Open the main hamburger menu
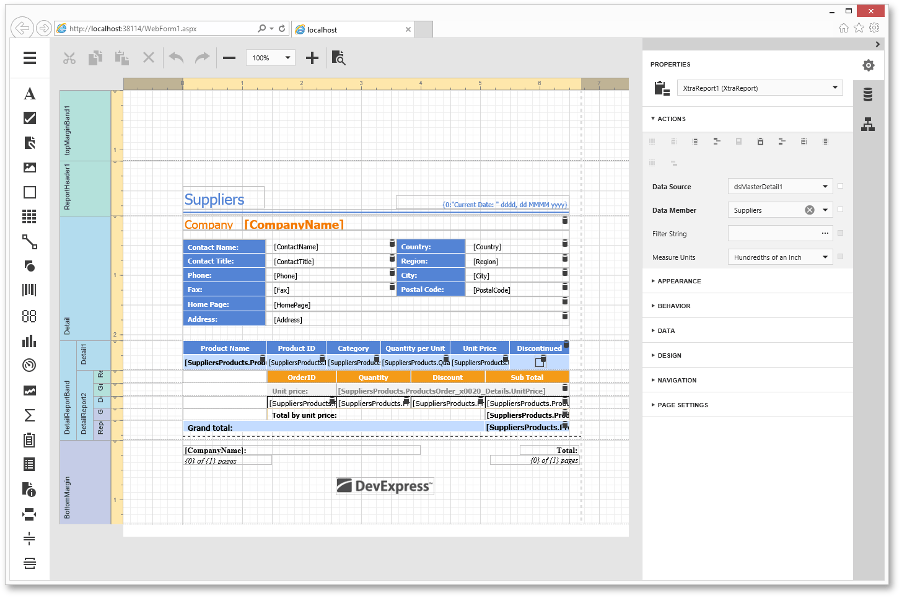 (x=29, y=57)
